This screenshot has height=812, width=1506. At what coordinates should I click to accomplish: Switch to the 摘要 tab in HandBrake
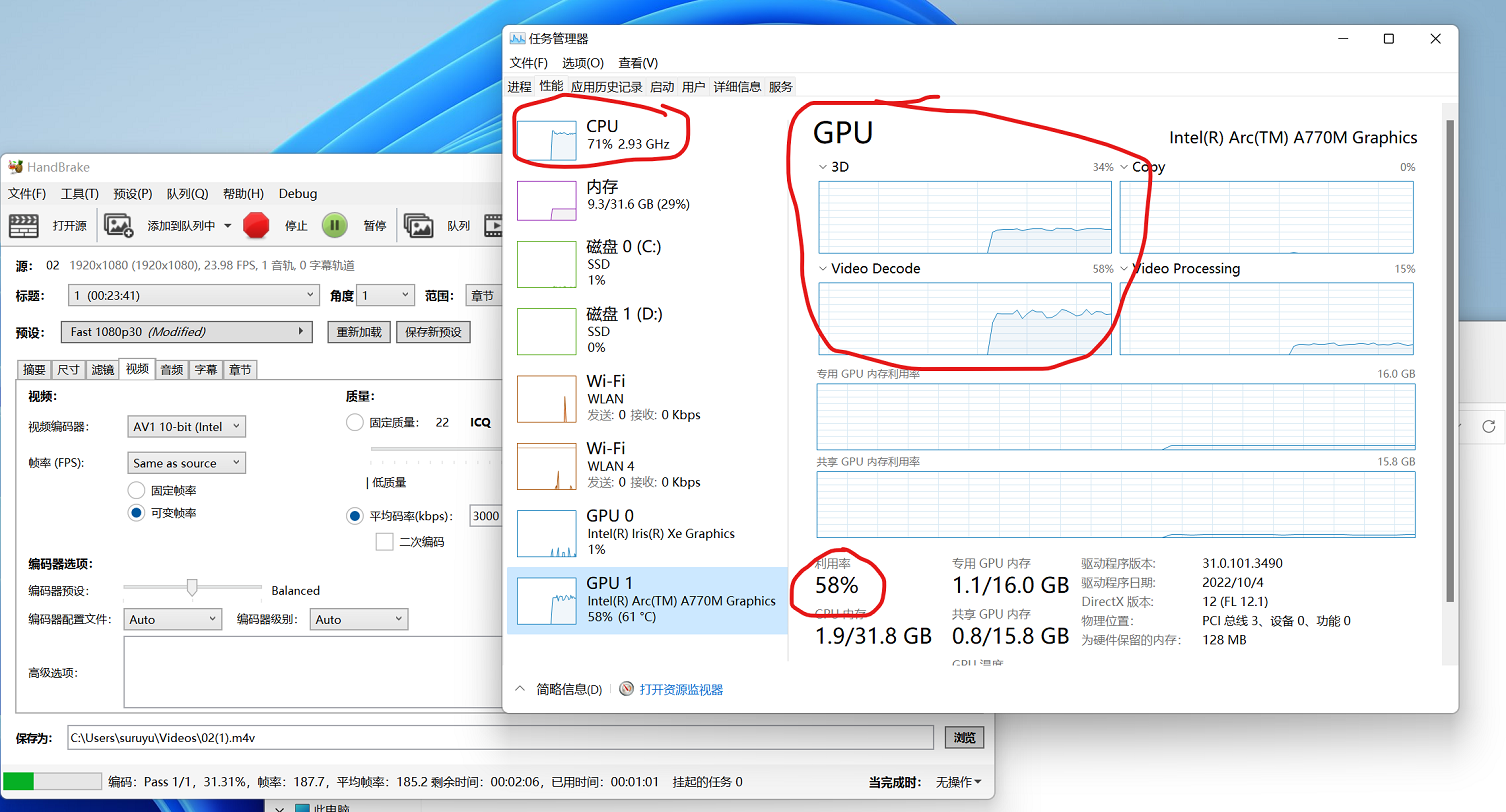coord(35,369)
